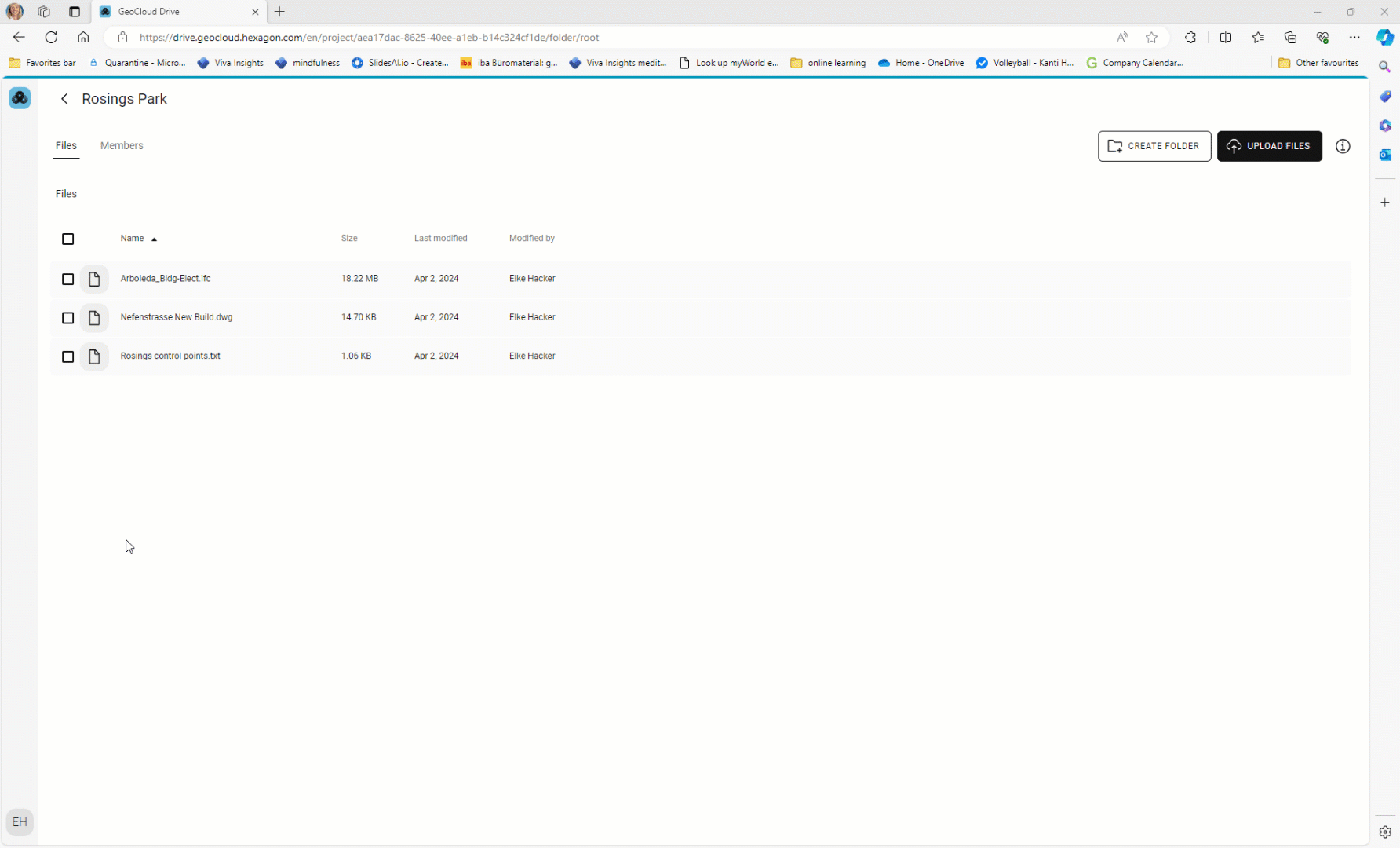
Task: Open Outlook from the Edge sidebar
Action: click(x=1385, y=155)
